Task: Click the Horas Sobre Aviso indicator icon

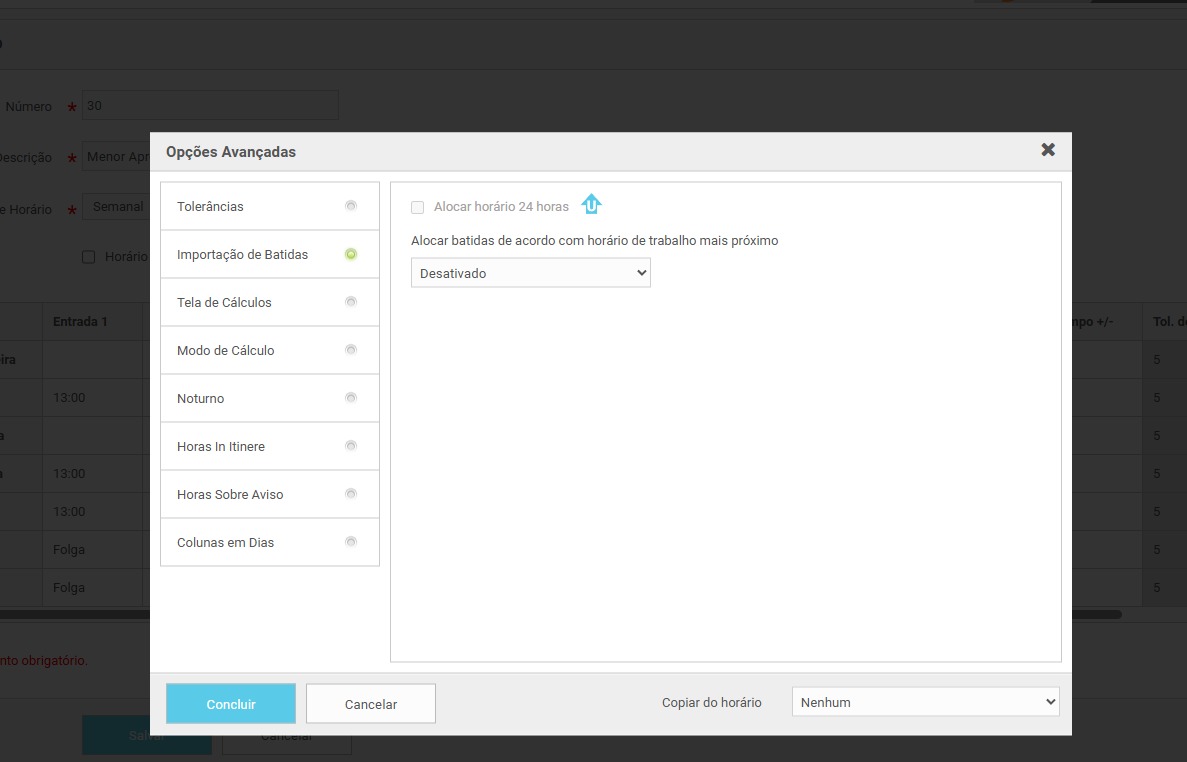Action: [350, 494]
